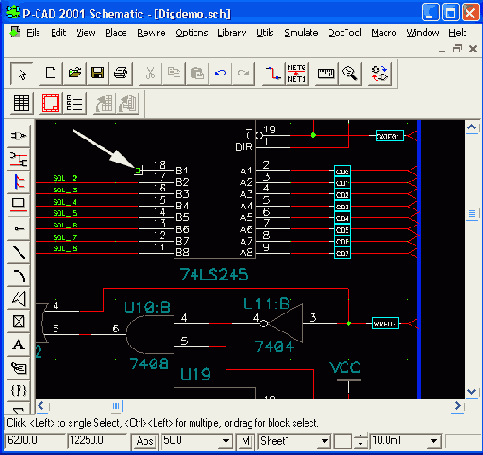This screenshot has height=455, width=483.
Task: Open the Place menu
Action: coord(116,33)
